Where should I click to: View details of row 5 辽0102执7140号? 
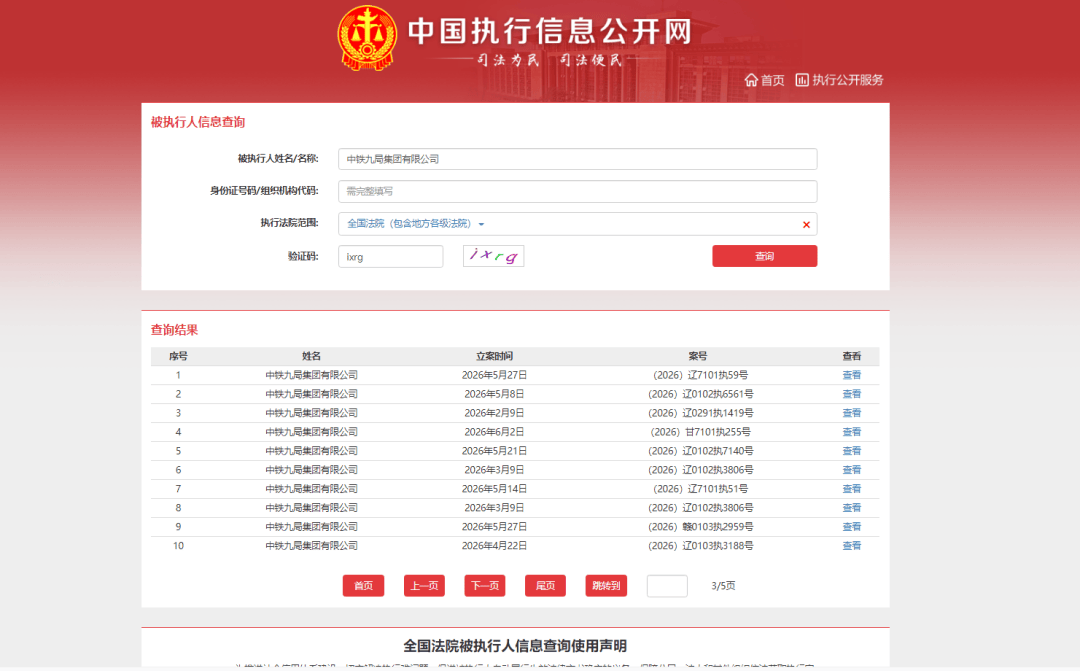coord(851,451)
